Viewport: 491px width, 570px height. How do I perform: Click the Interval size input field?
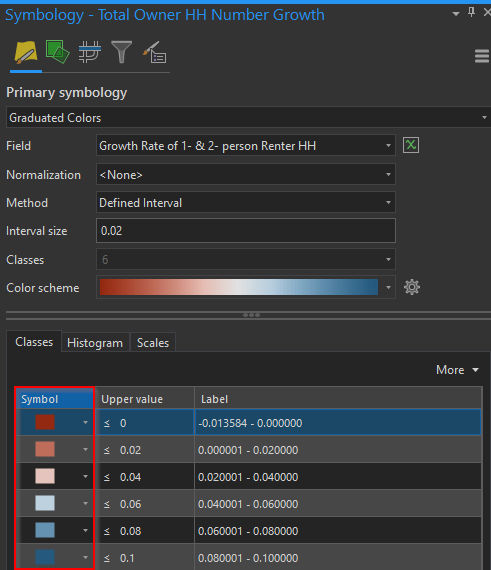(246, 230)
